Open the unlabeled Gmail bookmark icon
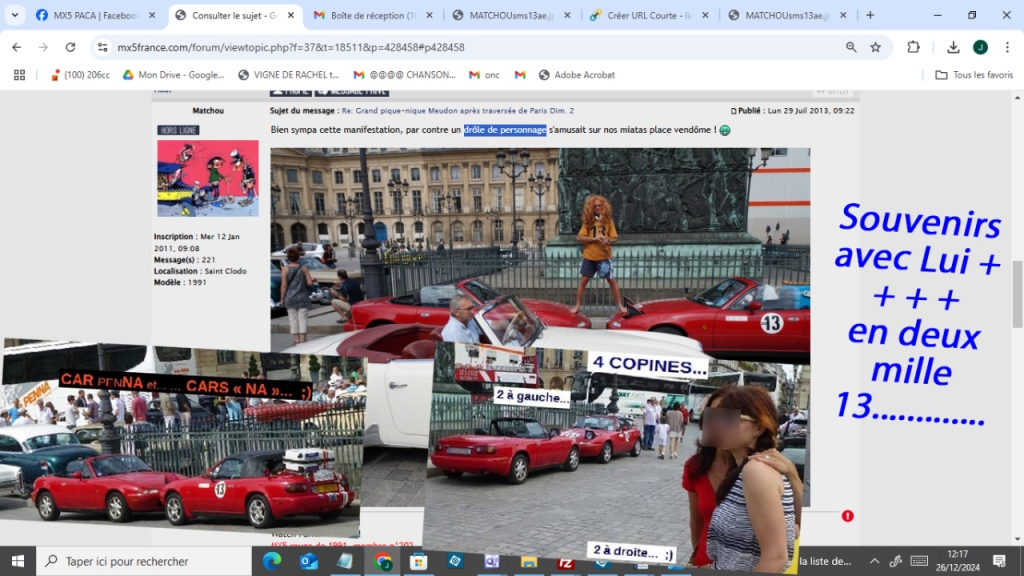Screen dimensions: 1024x576 (x=520, y=75)
